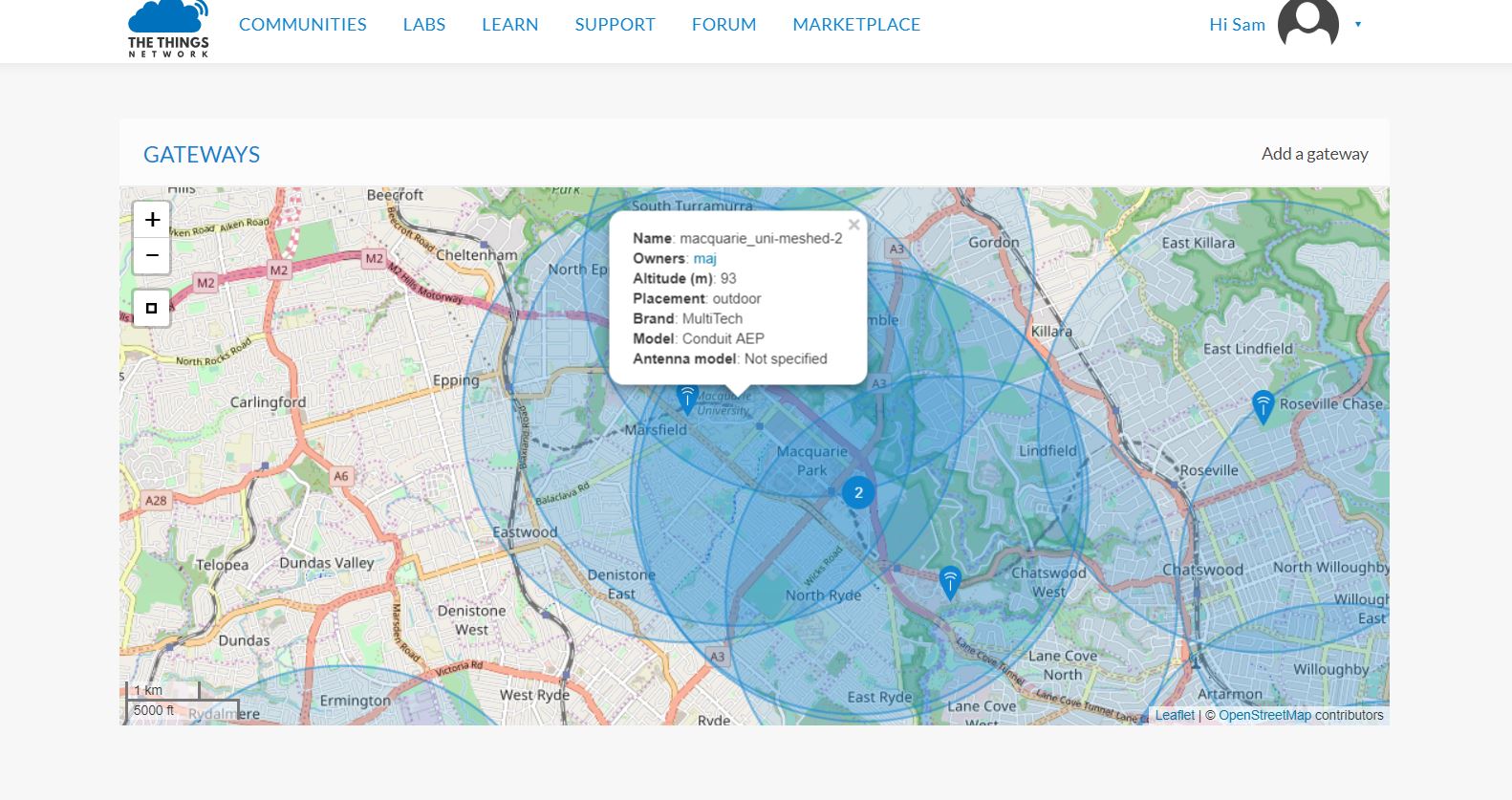The image size is (1512, 800).
Task: Close the gateway info popup
Action: (x=853, y=225)
